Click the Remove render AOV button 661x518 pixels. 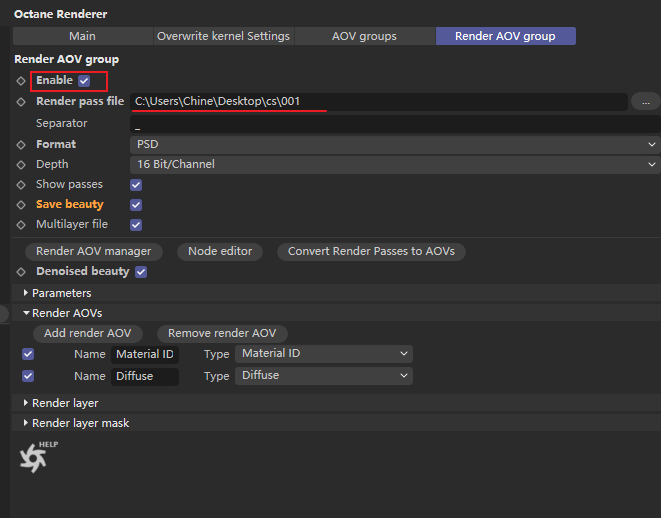(x=222, y=333)
